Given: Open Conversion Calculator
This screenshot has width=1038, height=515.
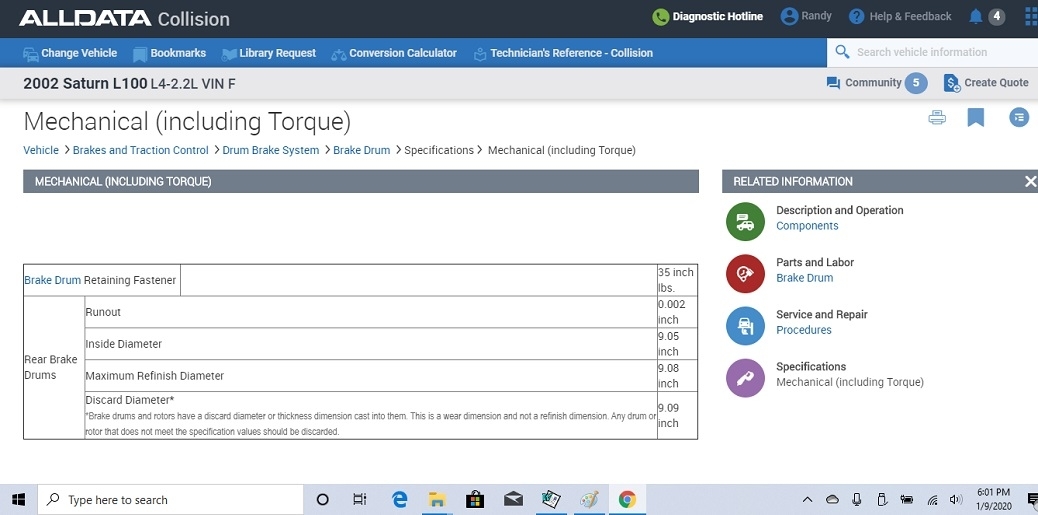Looking at the screenshot, I should (394, 53).
